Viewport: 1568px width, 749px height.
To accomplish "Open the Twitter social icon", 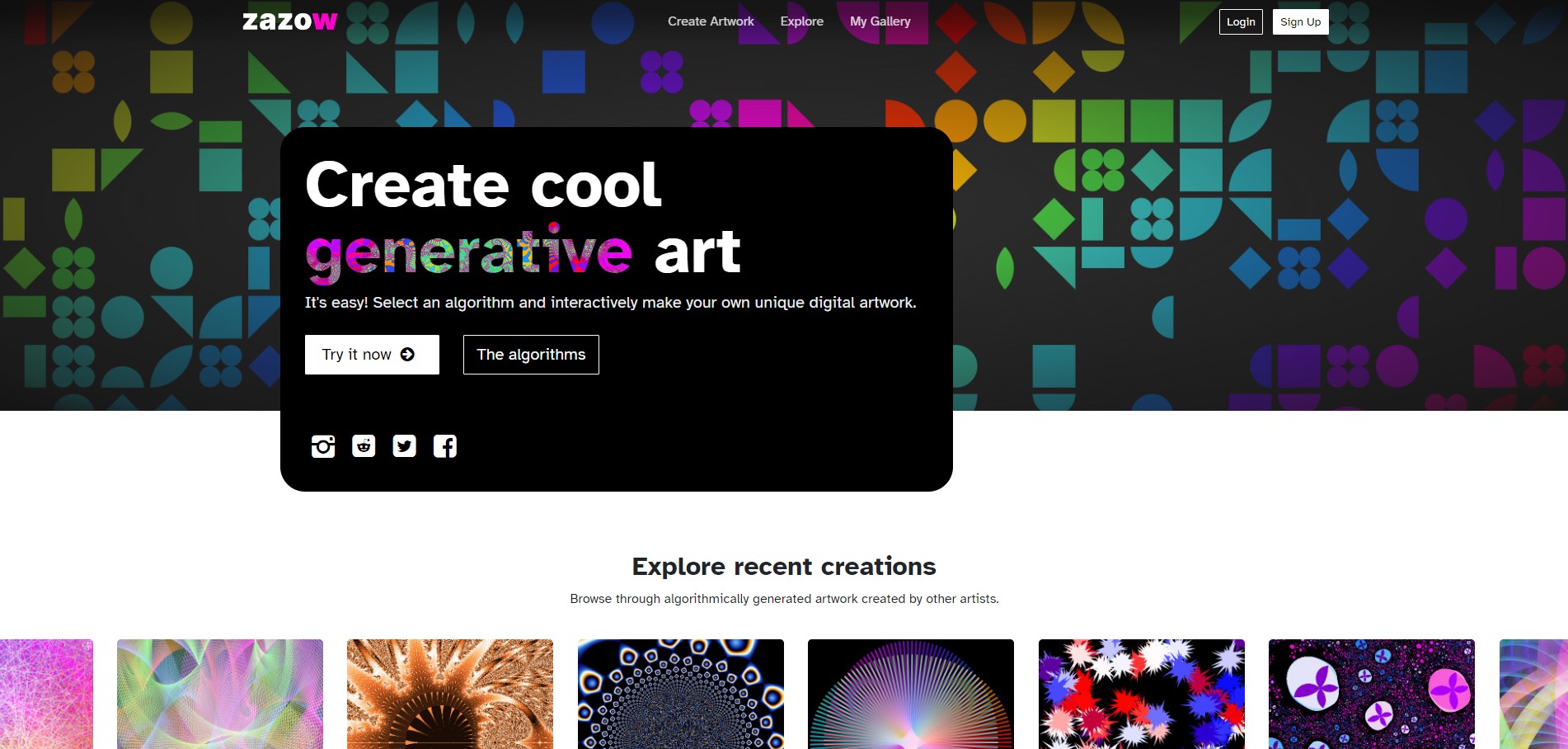I will [404, 446].
